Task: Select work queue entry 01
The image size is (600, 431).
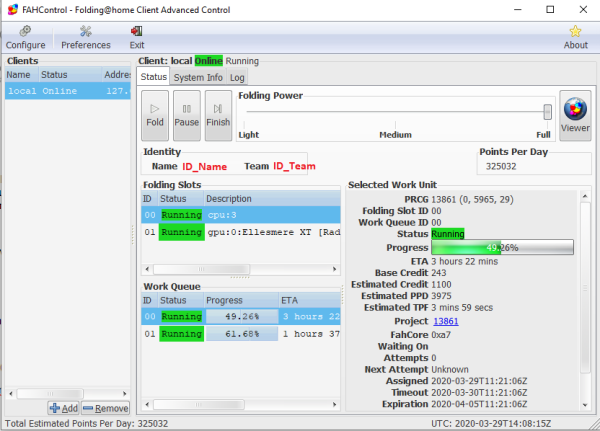Action: coord(240,333)
